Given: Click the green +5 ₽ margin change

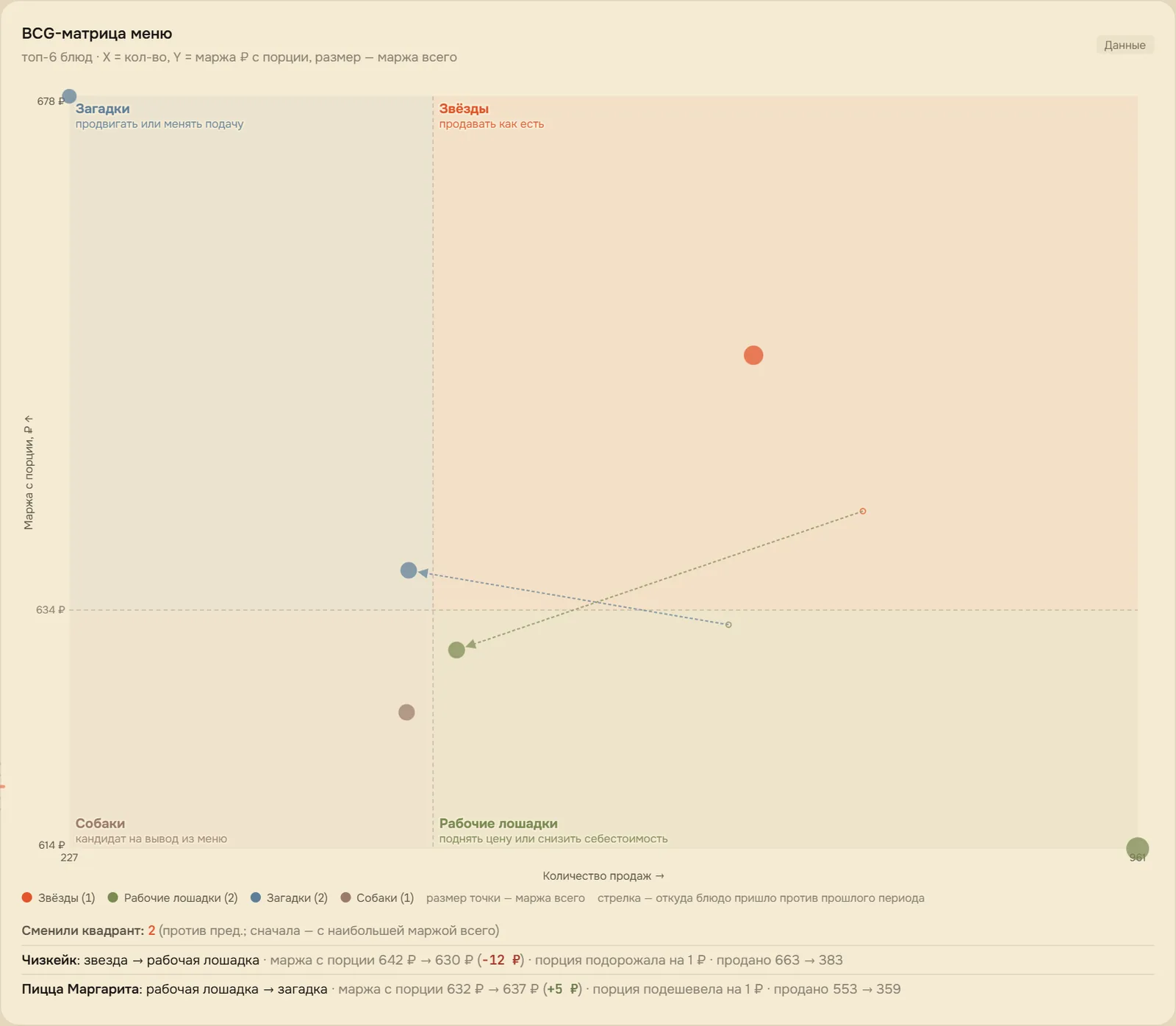Looking at the screenshot, I should tap(562, 989).
